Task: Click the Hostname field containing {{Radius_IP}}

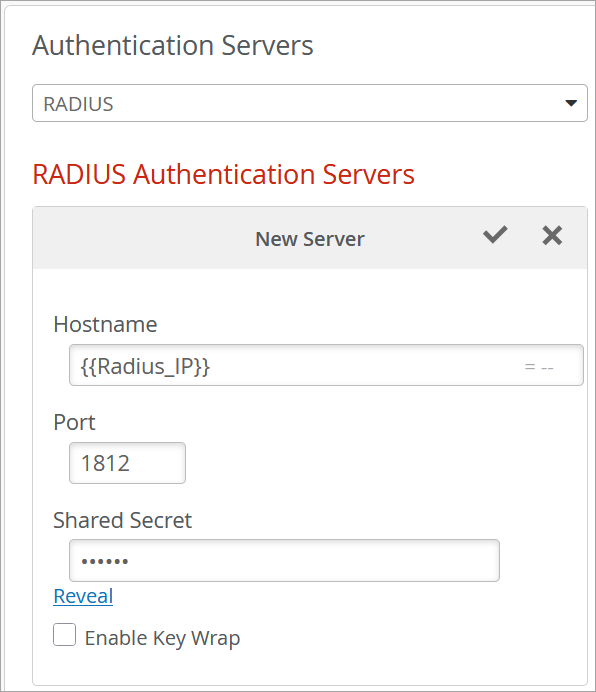Action: click(326, 365)
